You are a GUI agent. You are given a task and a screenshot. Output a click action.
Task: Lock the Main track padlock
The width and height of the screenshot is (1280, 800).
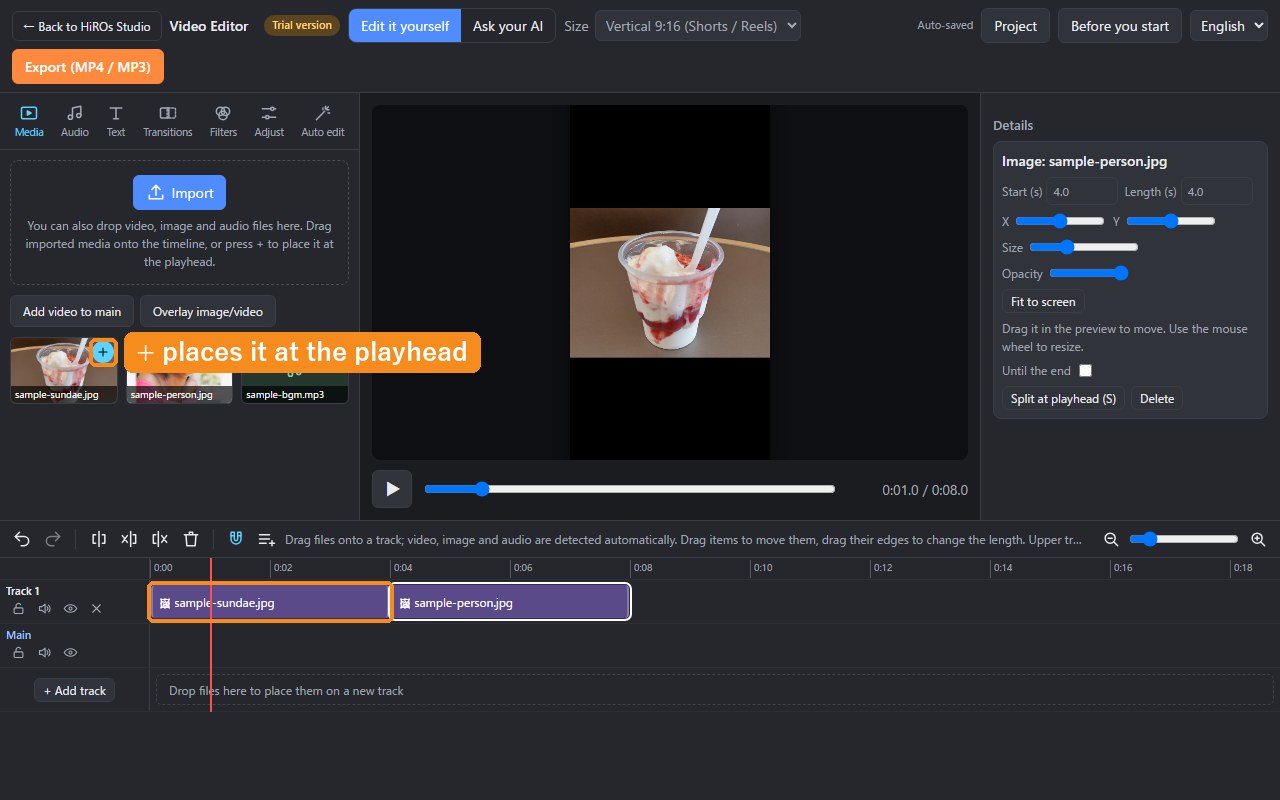click(x=18, y=652)
